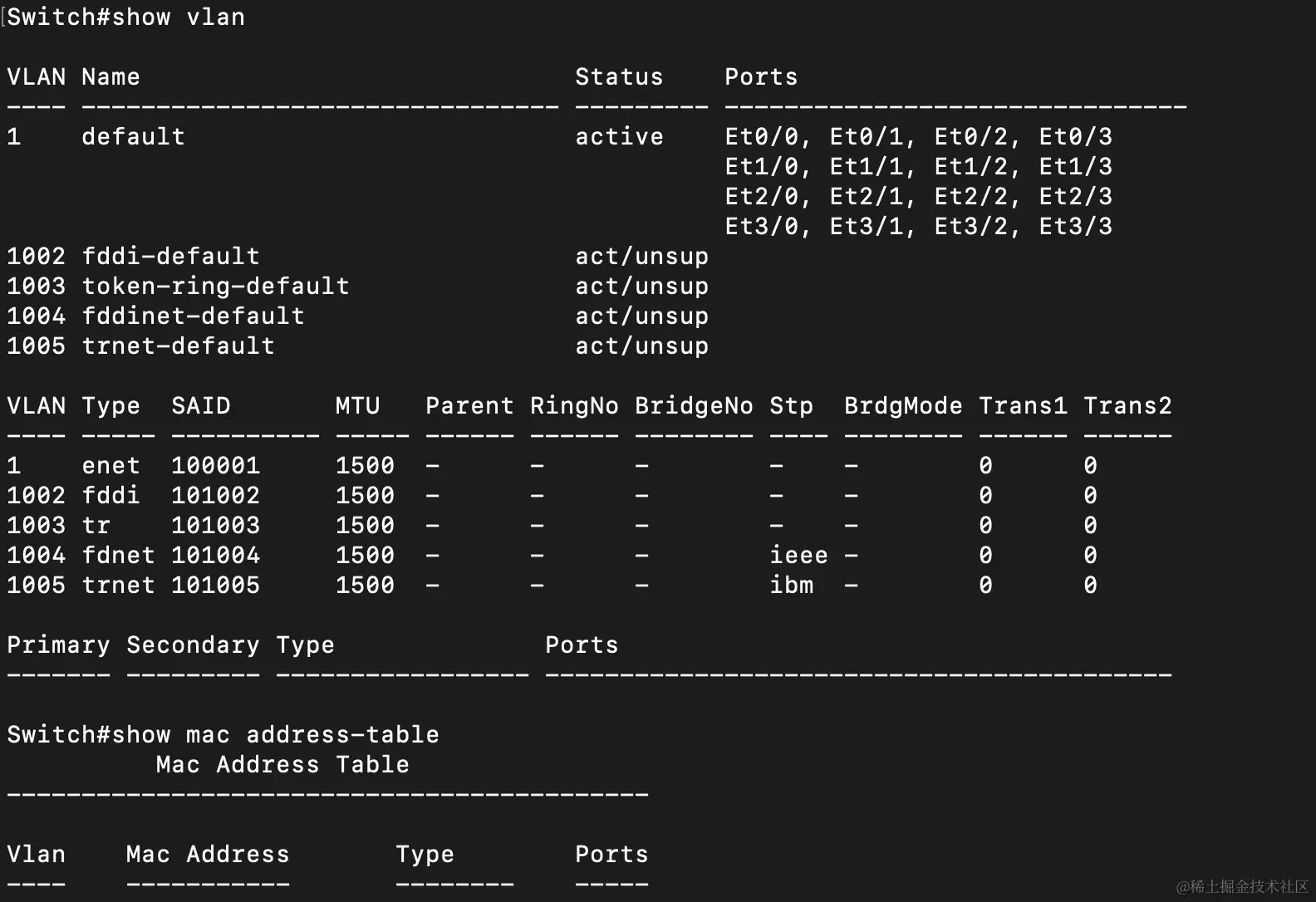Select type value 'fdnet'

pos(118,556)
